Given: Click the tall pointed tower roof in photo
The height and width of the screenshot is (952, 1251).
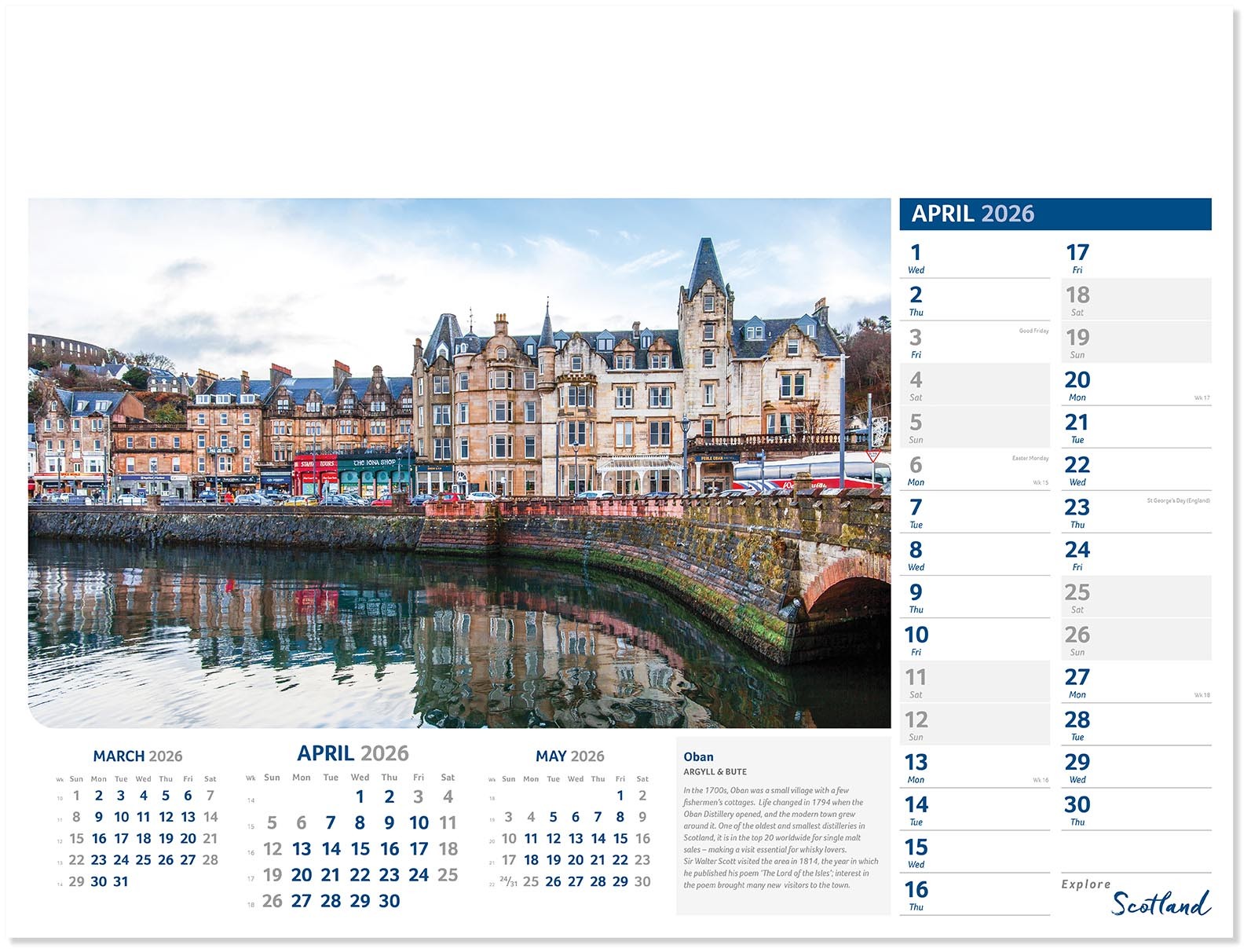Looking at the screenshot, I should click(706, 265).
